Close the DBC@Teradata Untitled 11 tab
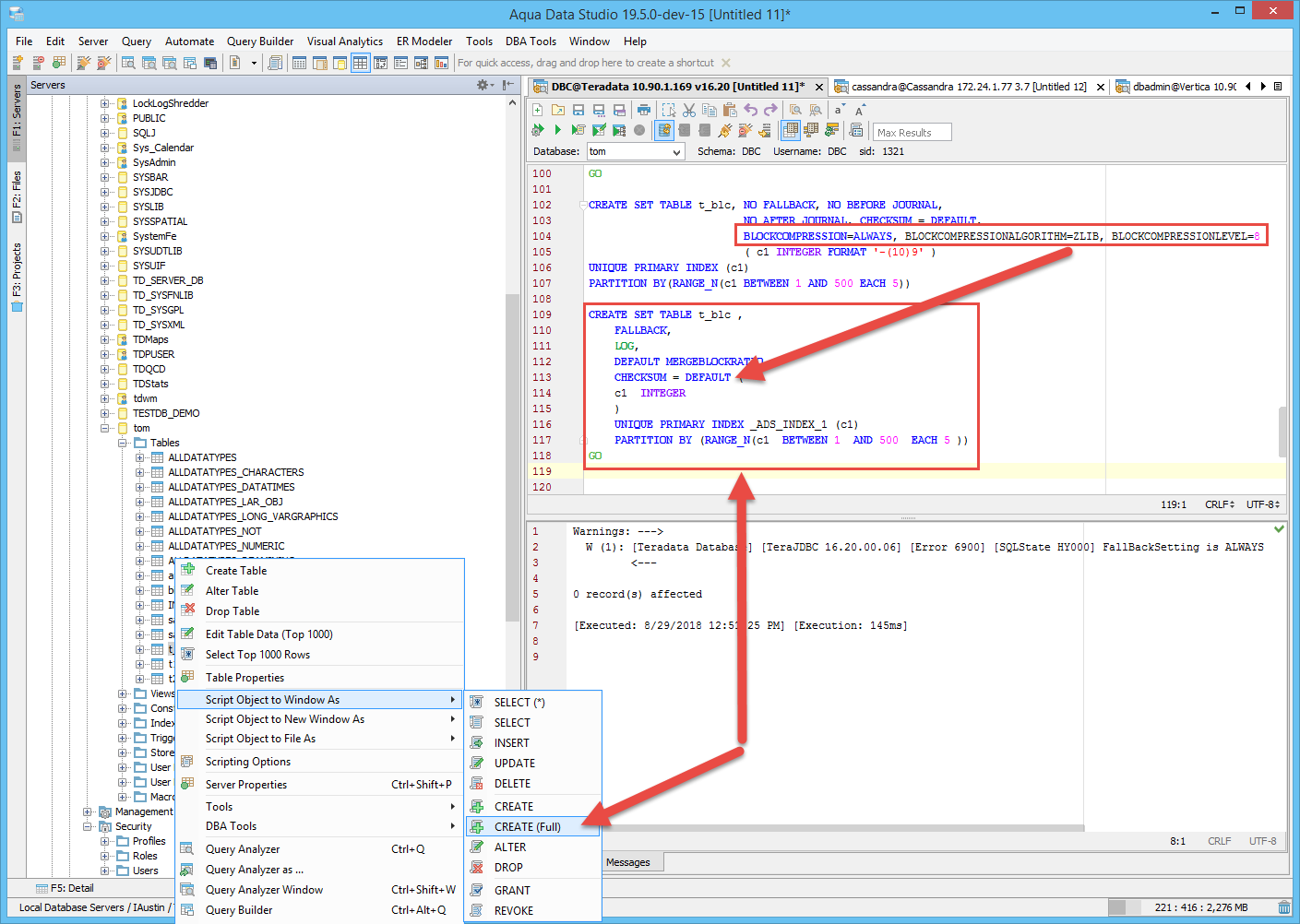 point(819,88)
